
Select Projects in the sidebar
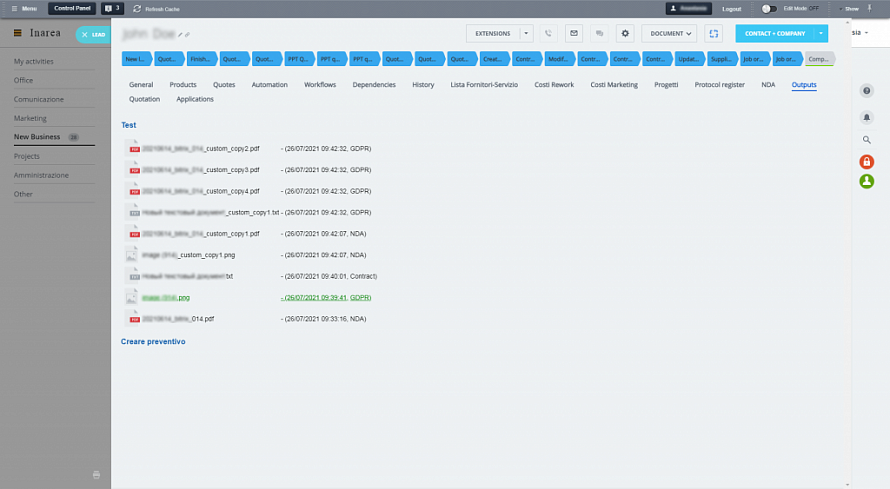pos(27,156)
